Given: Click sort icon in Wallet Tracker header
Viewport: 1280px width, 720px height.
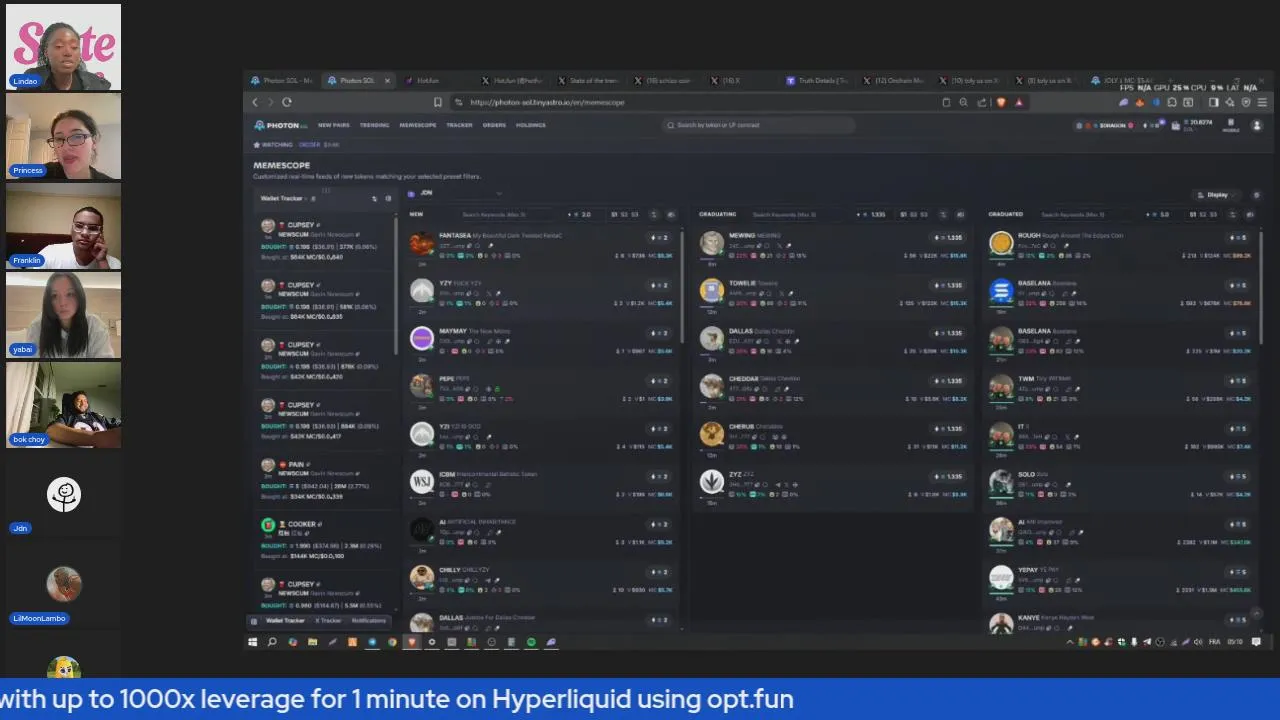Looking at the screenshot, I should coord(375,199).
